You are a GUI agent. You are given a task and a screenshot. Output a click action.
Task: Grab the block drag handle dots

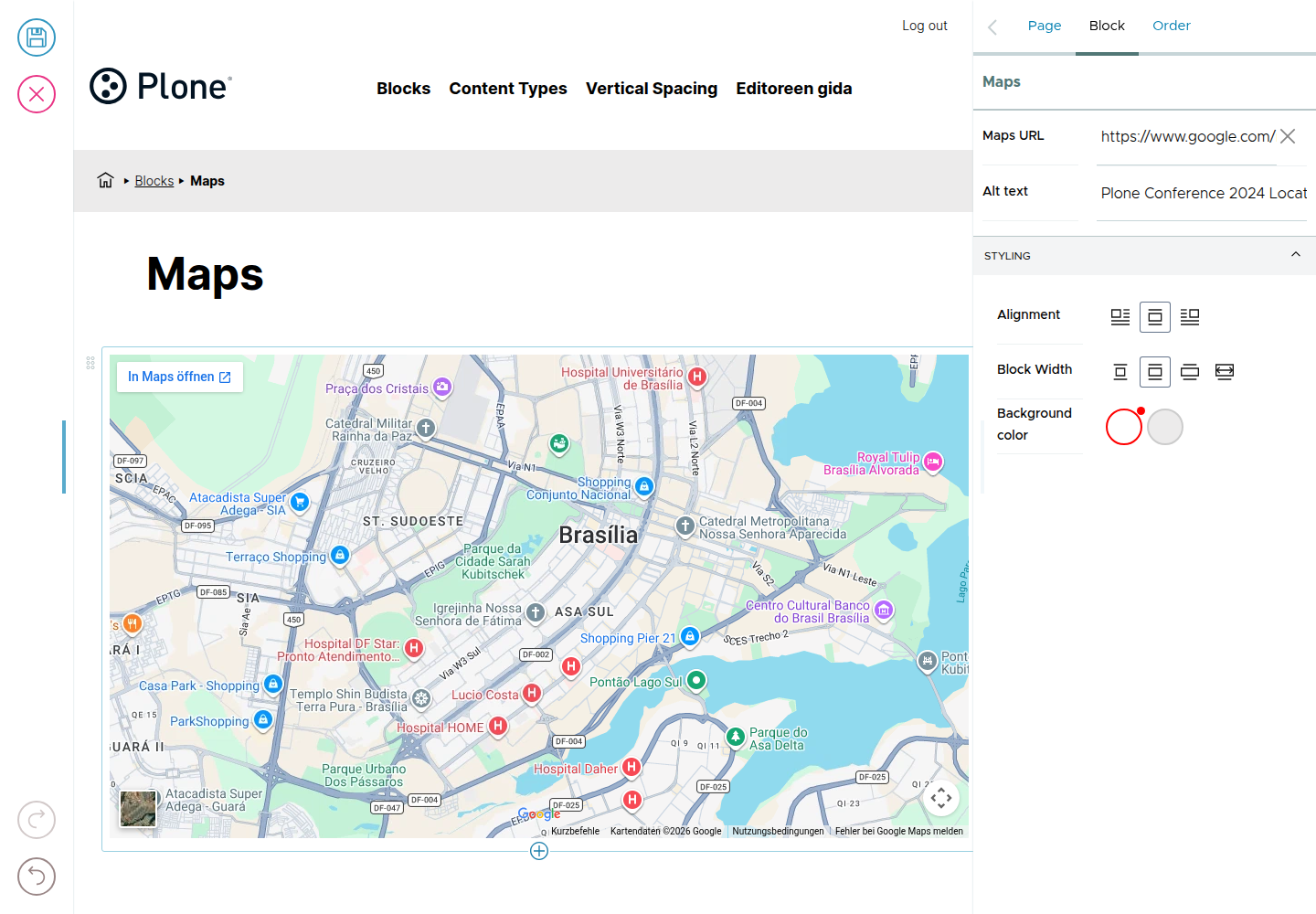(90, 363)
